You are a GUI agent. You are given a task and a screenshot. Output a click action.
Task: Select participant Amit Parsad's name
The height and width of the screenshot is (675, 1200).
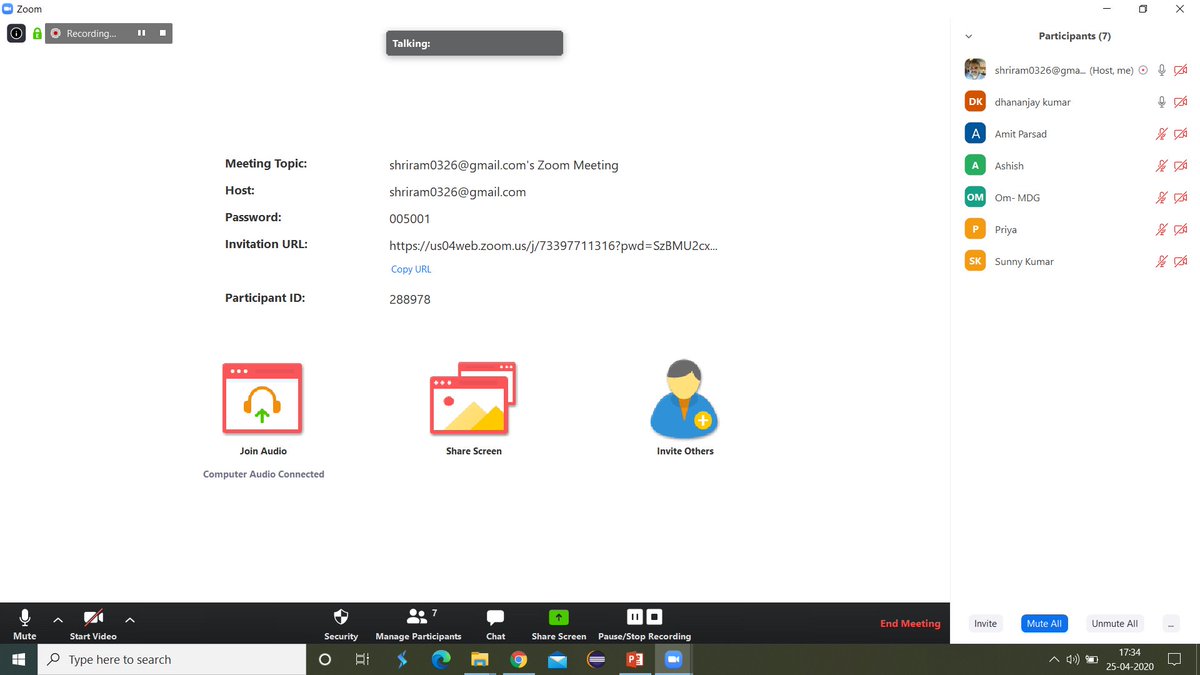1021,134
